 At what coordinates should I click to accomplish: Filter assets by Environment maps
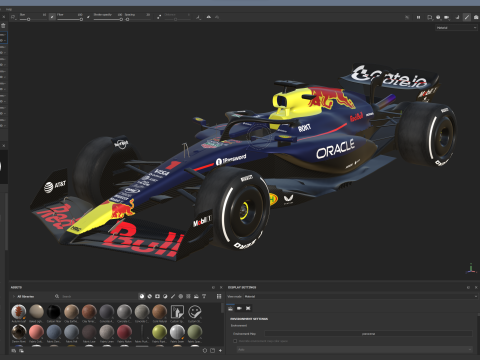click(x=196, y=296)
